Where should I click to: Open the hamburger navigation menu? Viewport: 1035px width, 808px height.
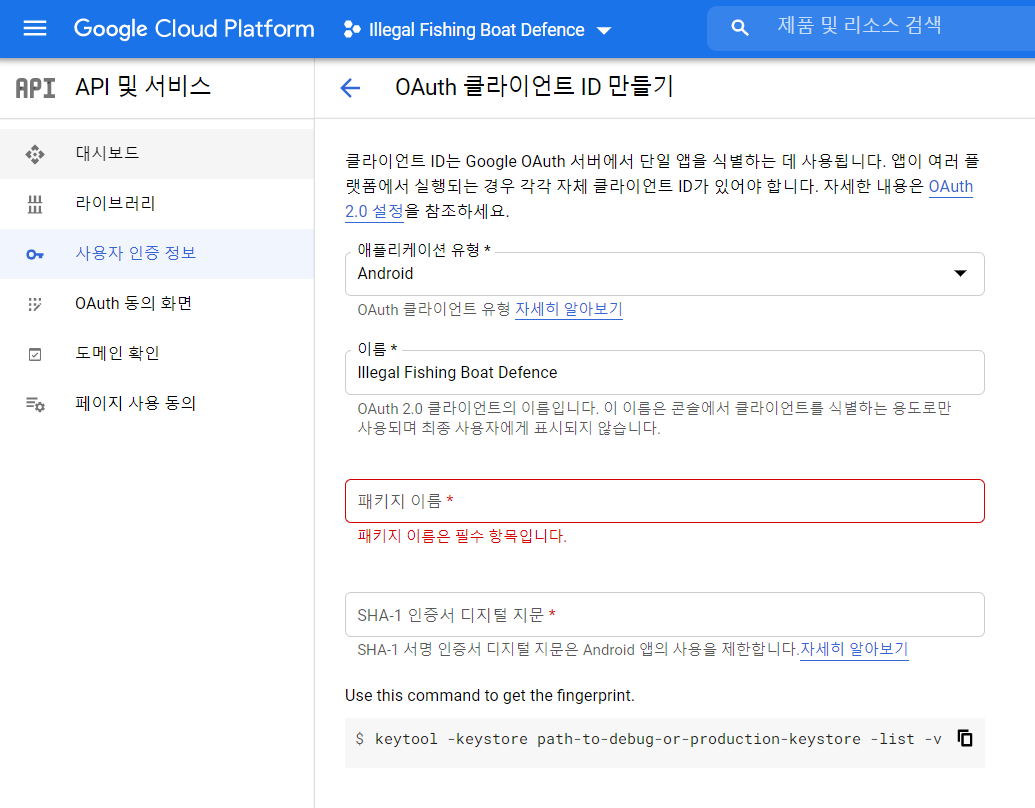click(35, 28)
